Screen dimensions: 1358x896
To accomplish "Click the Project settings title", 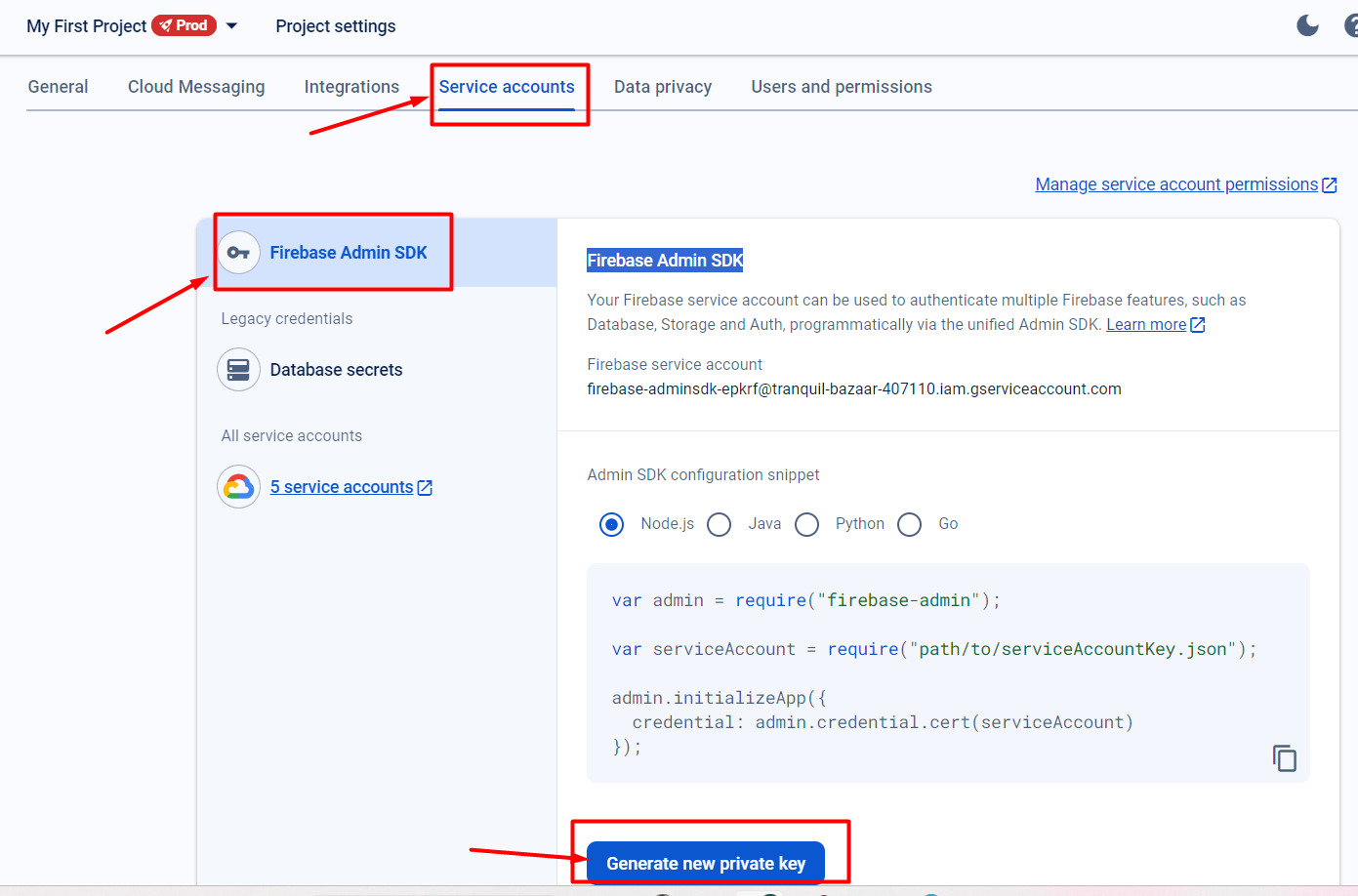I will point(336,26).
